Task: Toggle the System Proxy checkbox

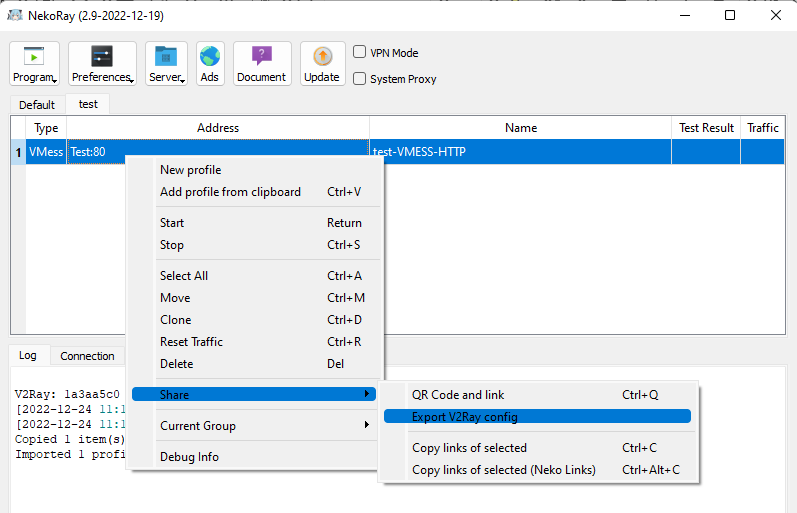Action: click(x=360, y=79)
